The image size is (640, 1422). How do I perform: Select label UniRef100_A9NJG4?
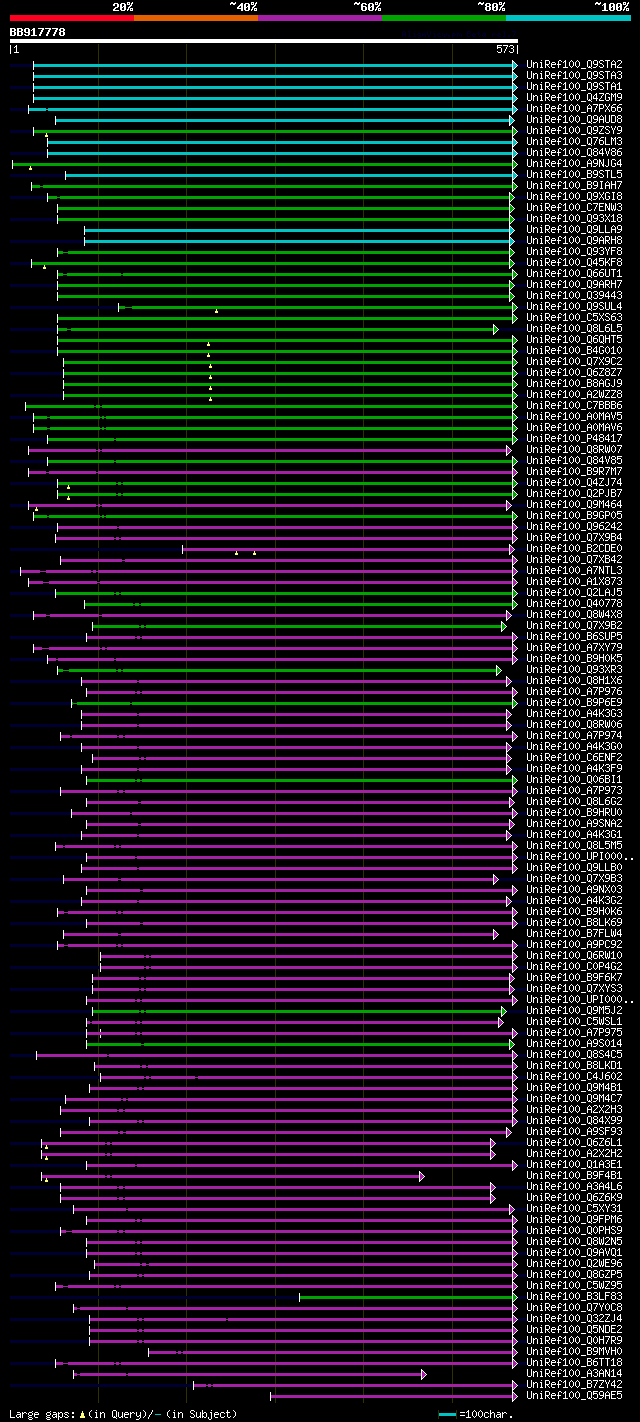coord(574,164)
